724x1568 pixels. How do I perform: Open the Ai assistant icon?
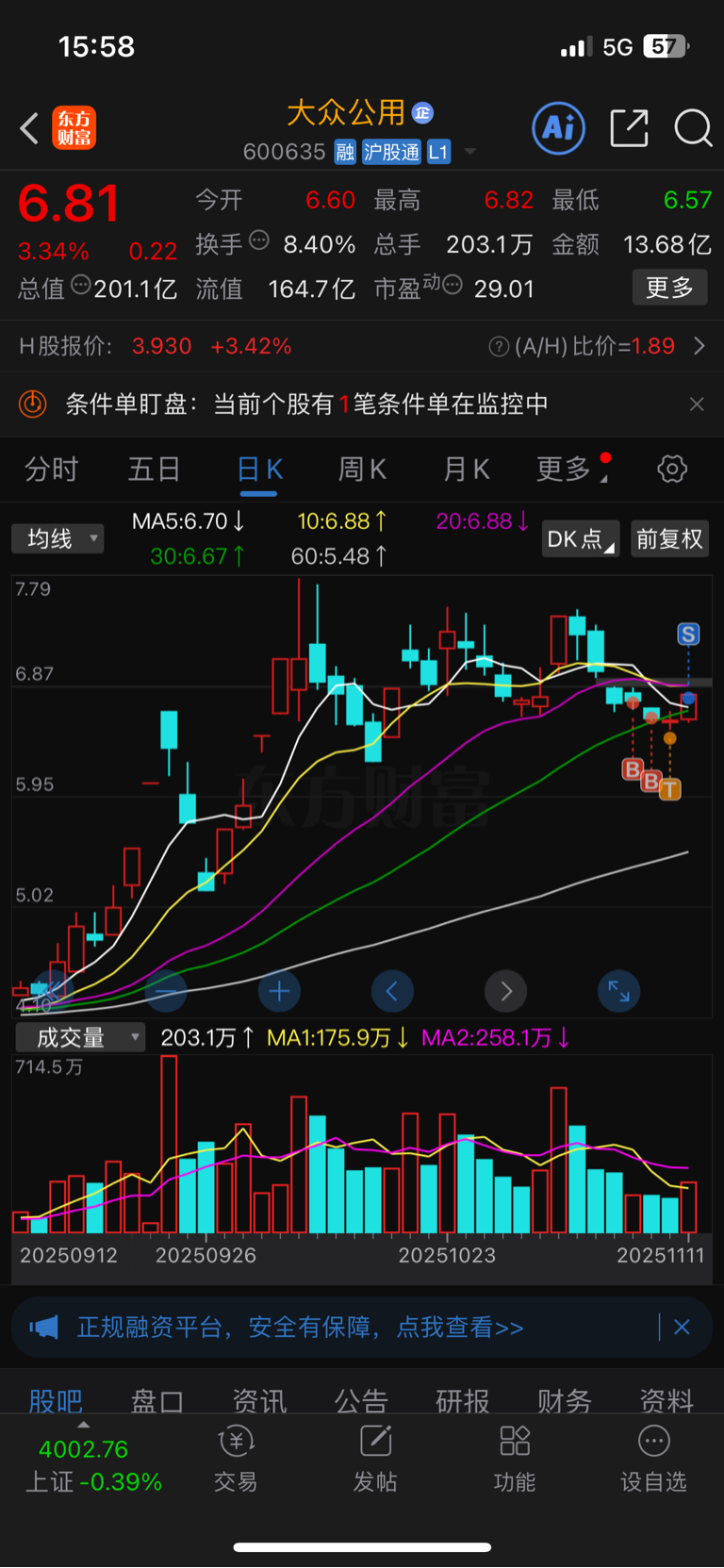point(559,128)
